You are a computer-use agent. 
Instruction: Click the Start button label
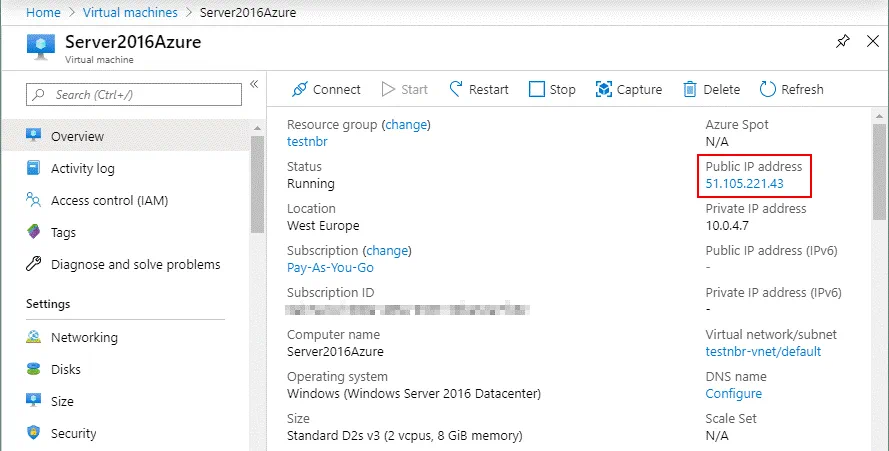414,90
